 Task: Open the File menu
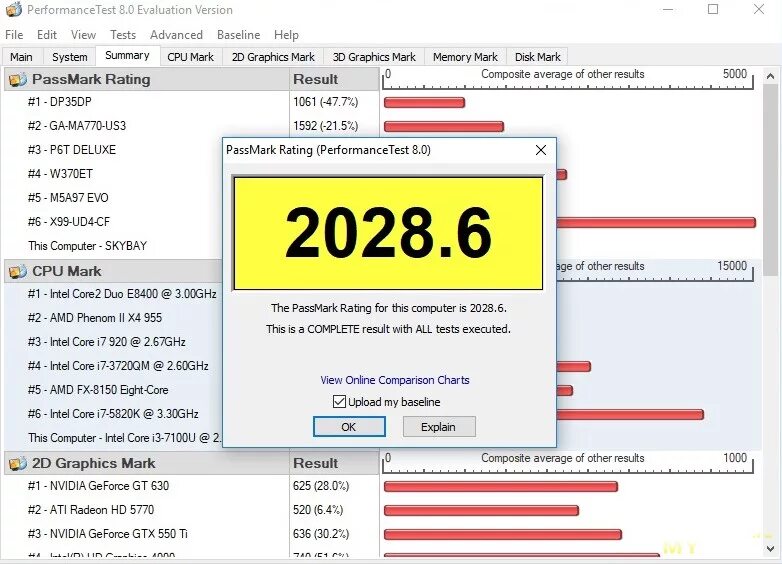pos(14,35)
